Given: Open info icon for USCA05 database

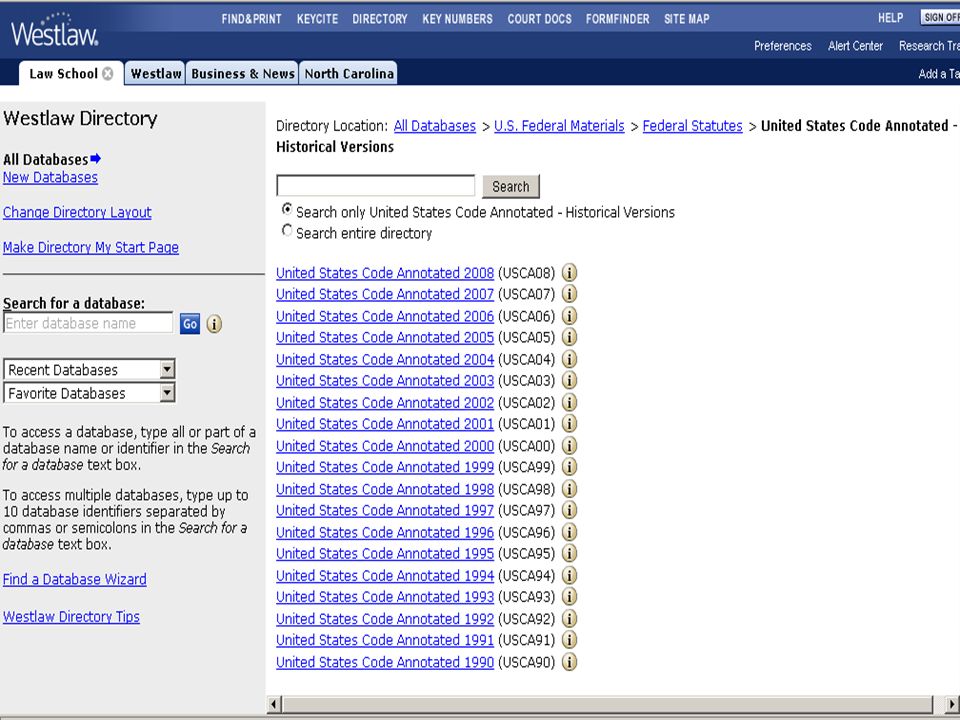Looking at the screenshot, I should 569,337.
